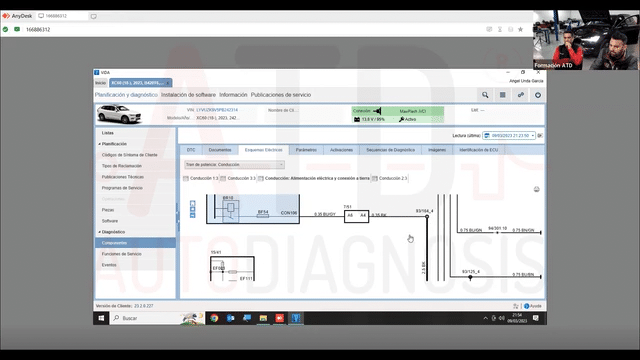
Task: Click the print icon above the wiring diagram
Action: pos(536,189)
